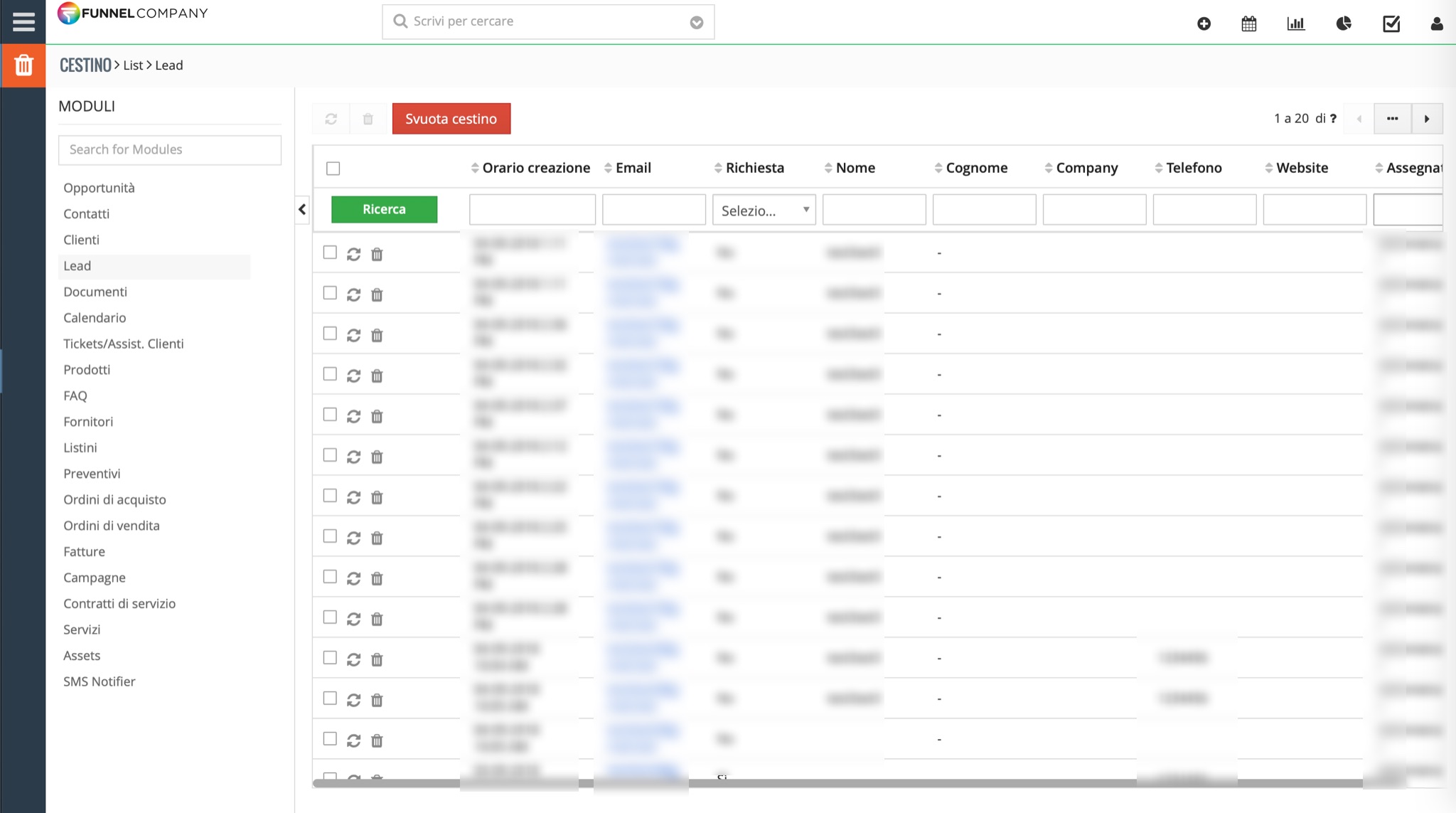Click Svuota cestino button

point(451,119)
